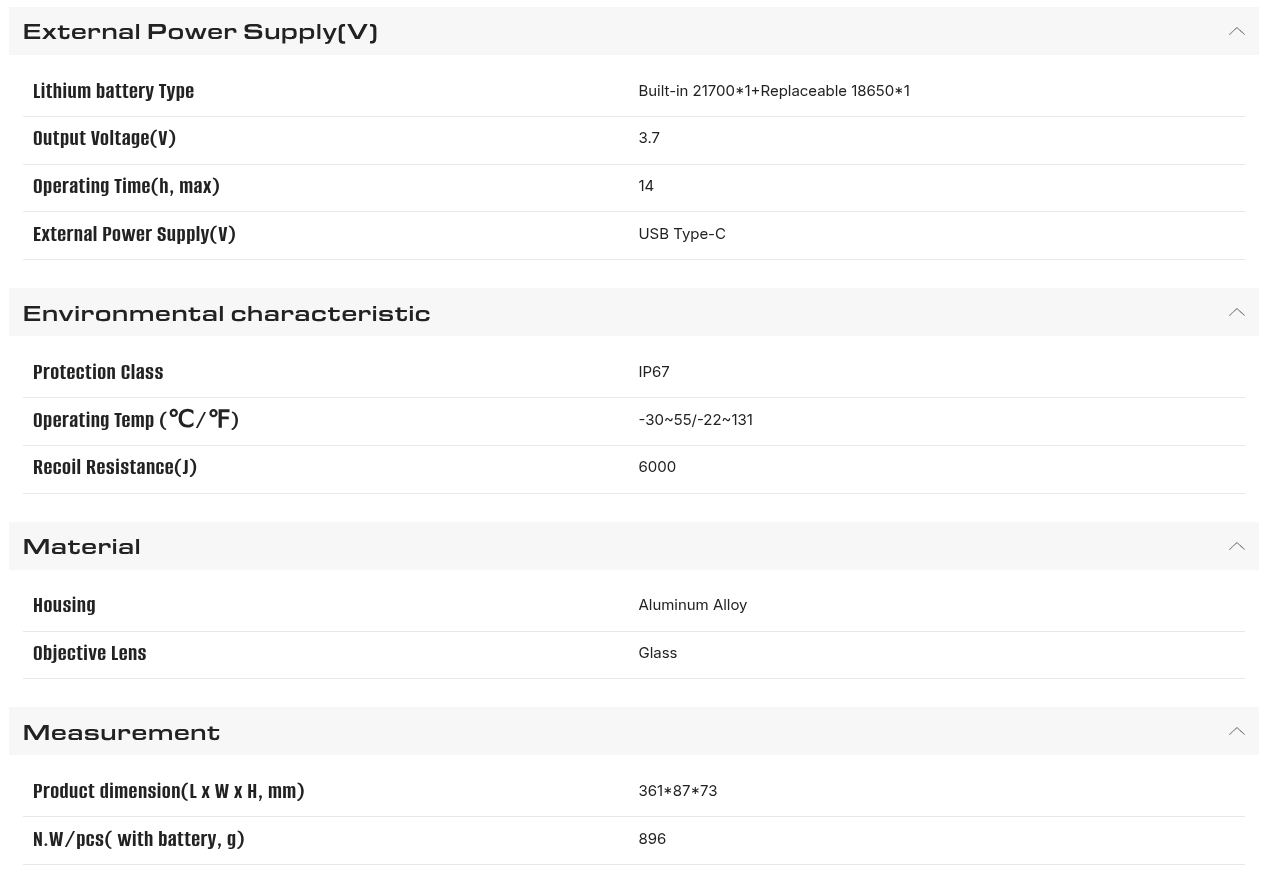Collapse the External Power Supply(V) section chevron
This screenshot has height=880, width=1269.
point(1236,32)
